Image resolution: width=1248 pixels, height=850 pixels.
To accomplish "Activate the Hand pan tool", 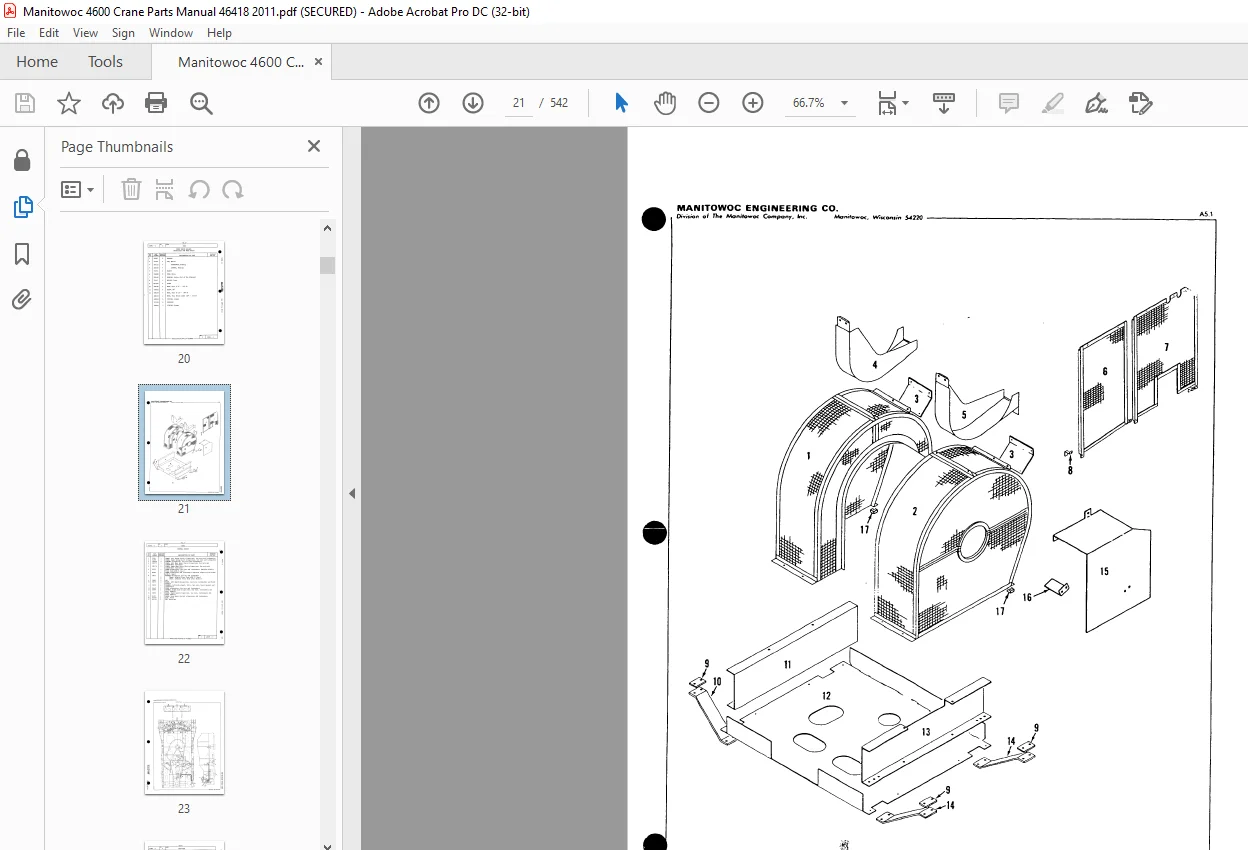I will pyautogui.click(x=665, y=103).
